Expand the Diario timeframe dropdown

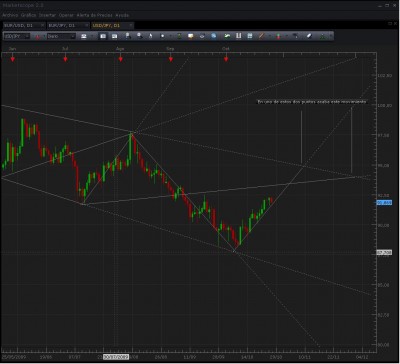[73, 36]
